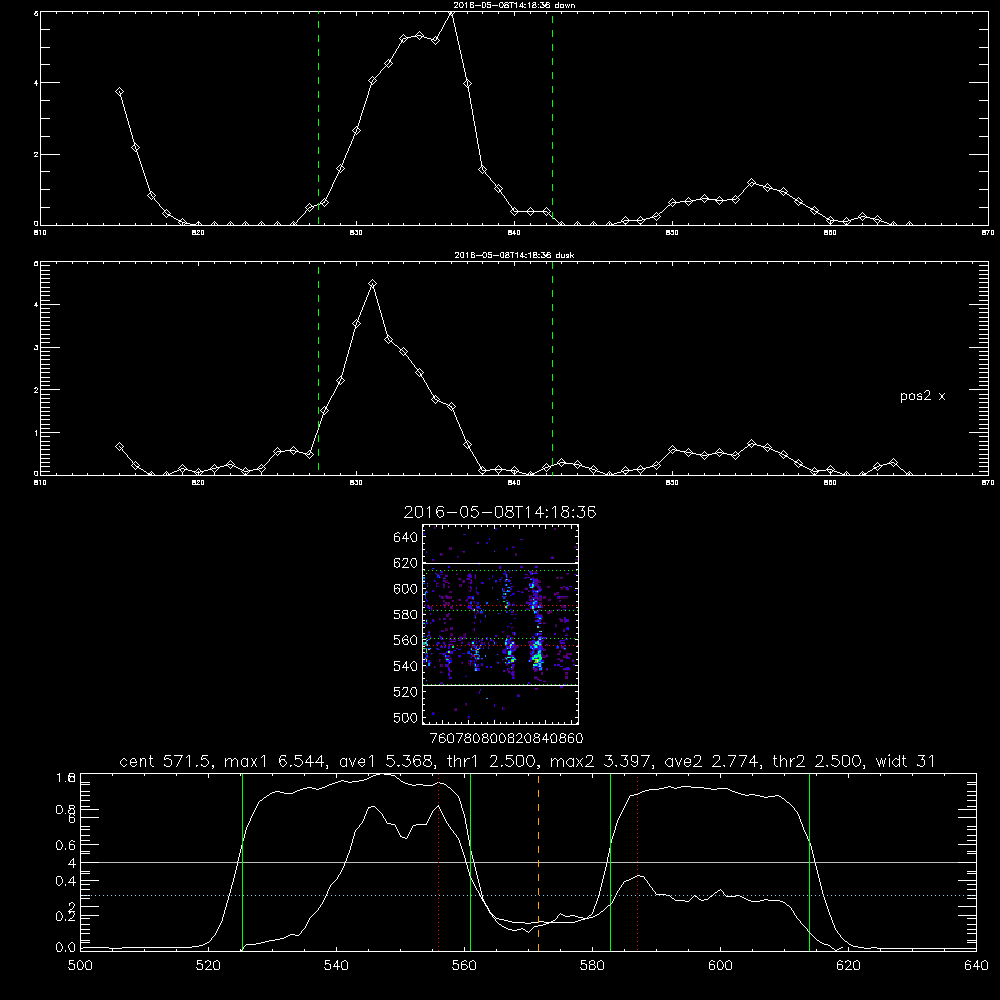Click the right green dashed line in dawn plot
This screenshot has height=1000, width=1000.
click(x=552, y=118)
